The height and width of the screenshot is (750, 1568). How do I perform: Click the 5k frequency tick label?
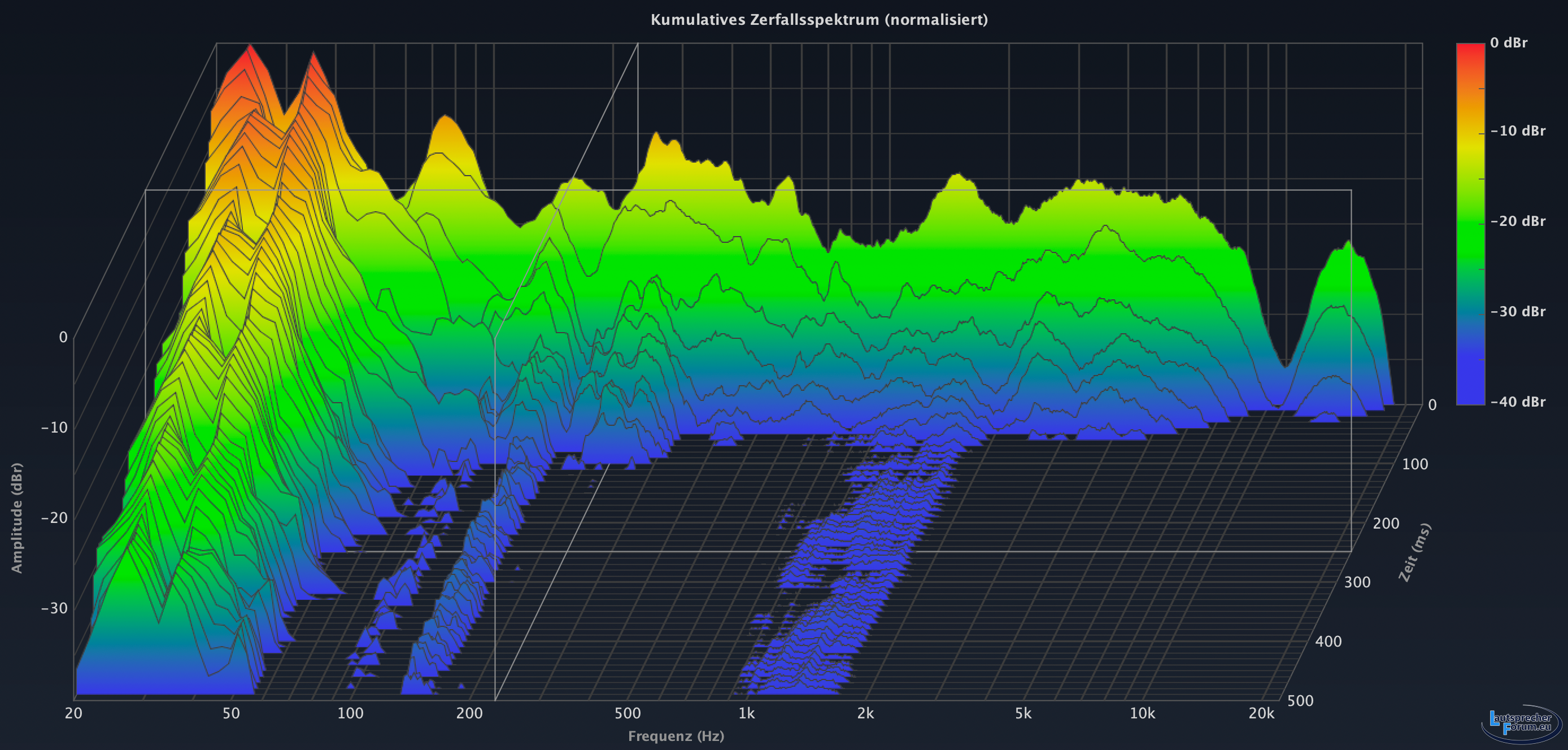[x=1023, y=713]
